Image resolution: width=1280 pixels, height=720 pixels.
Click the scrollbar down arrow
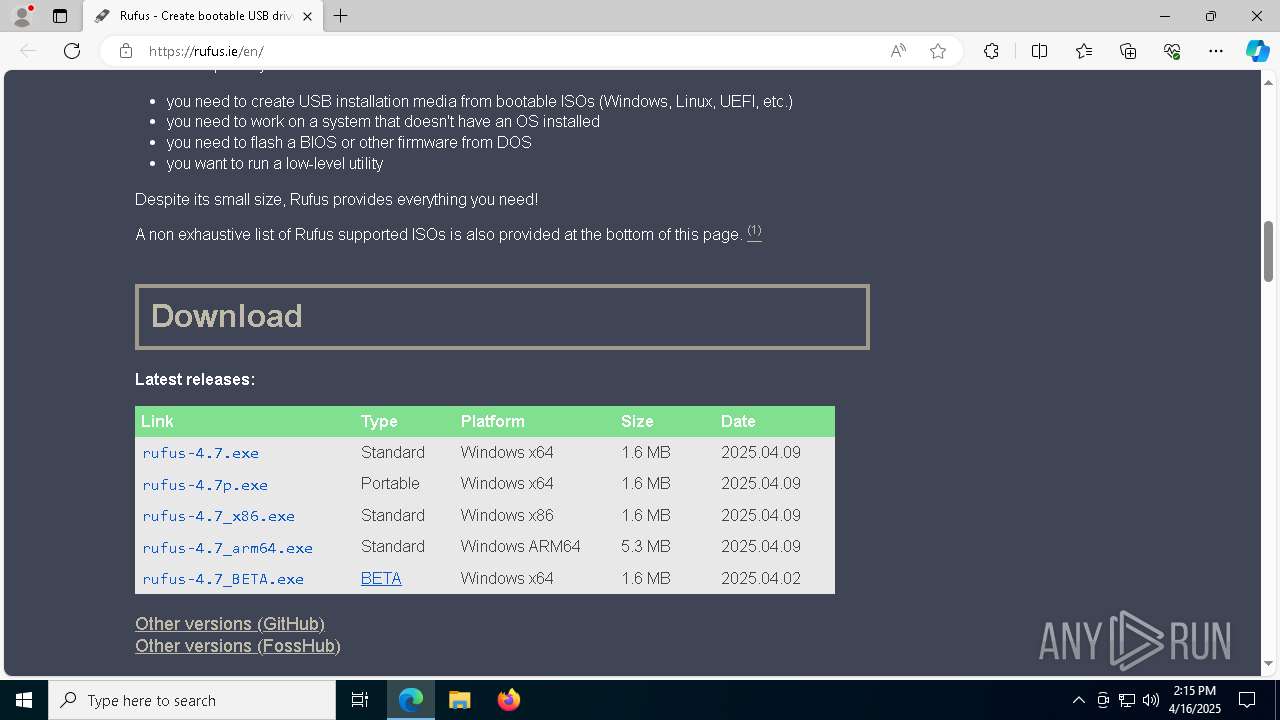[1268, 664]
